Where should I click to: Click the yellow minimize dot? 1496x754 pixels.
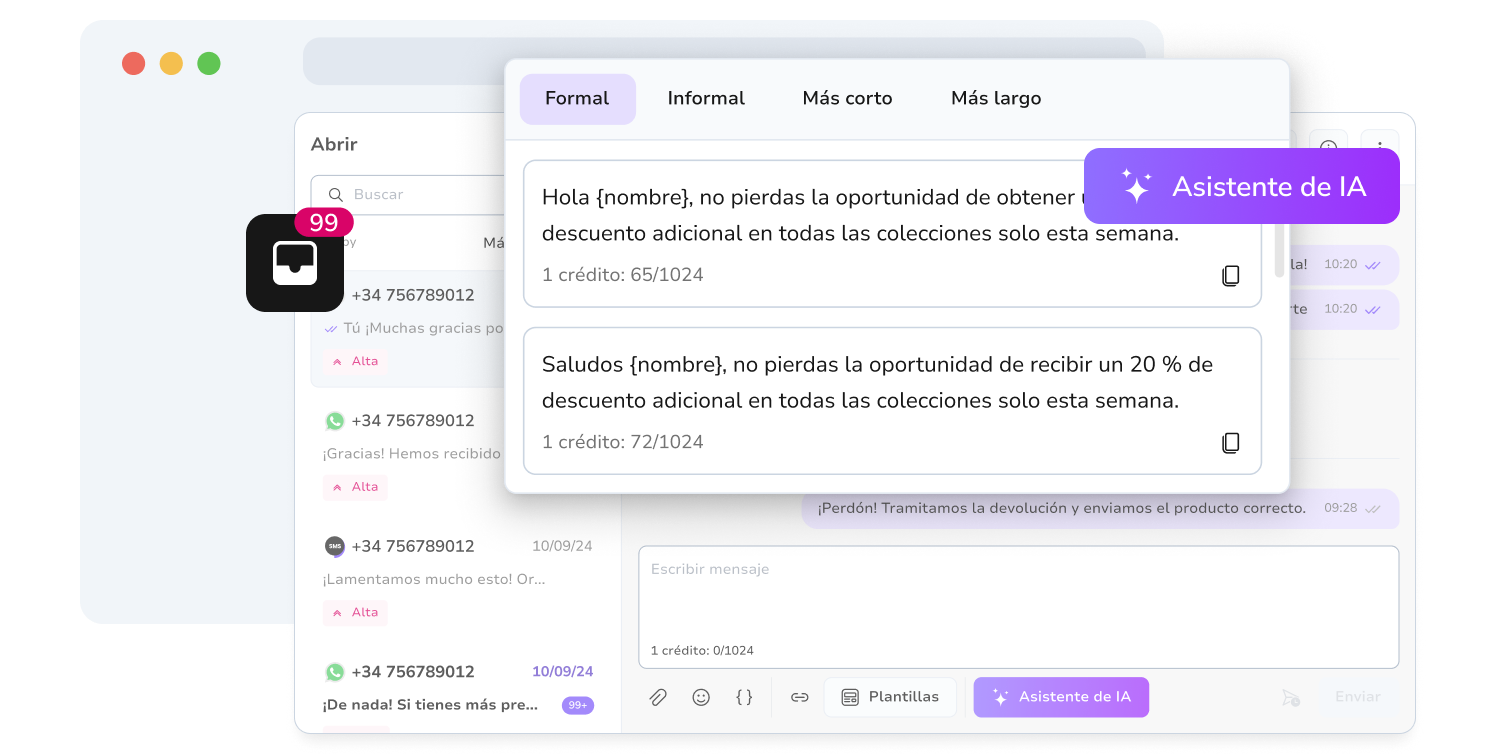click(171, 64)
